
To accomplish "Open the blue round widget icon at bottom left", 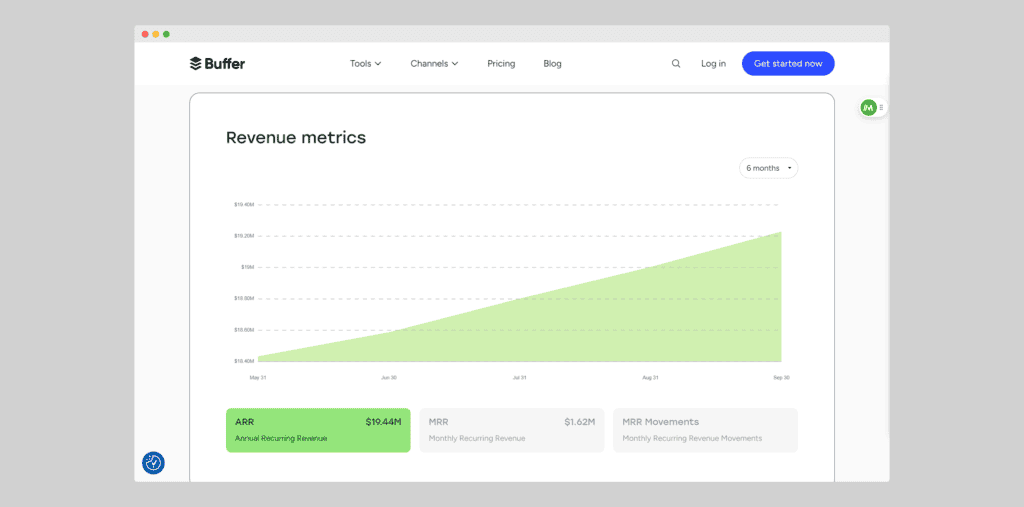I will [153, 462].
